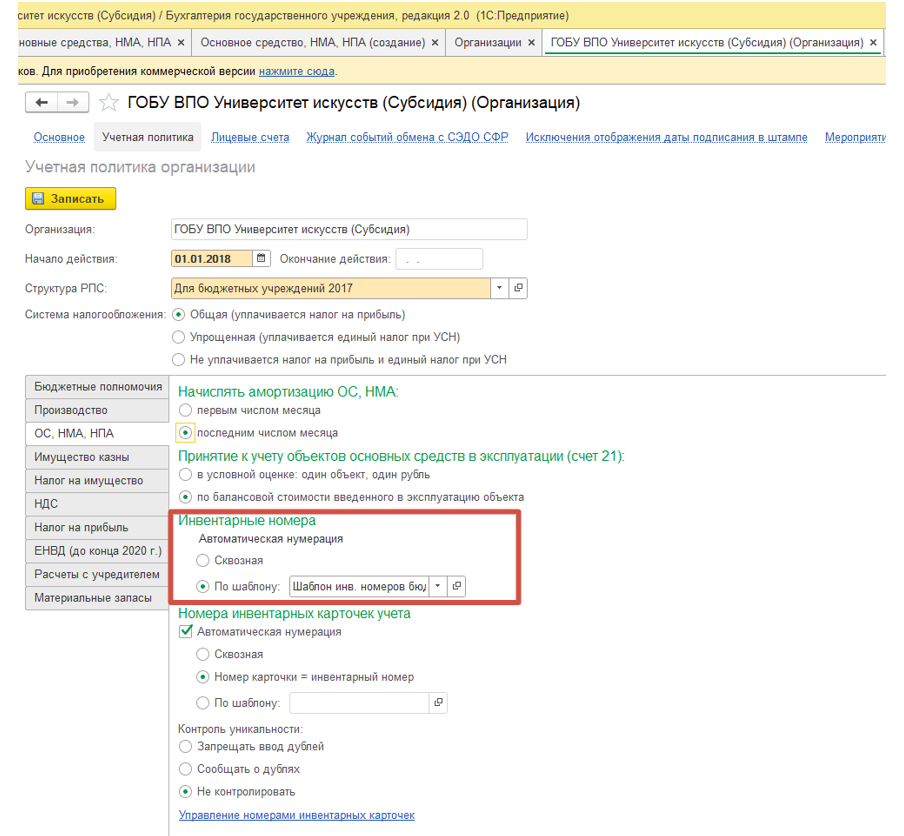Go back with the left arrow button

(x=42, y=103)
